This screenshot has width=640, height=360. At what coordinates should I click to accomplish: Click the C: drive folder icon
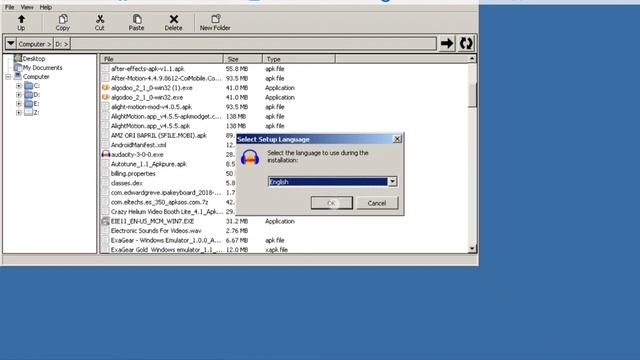[x=28, y=86]
